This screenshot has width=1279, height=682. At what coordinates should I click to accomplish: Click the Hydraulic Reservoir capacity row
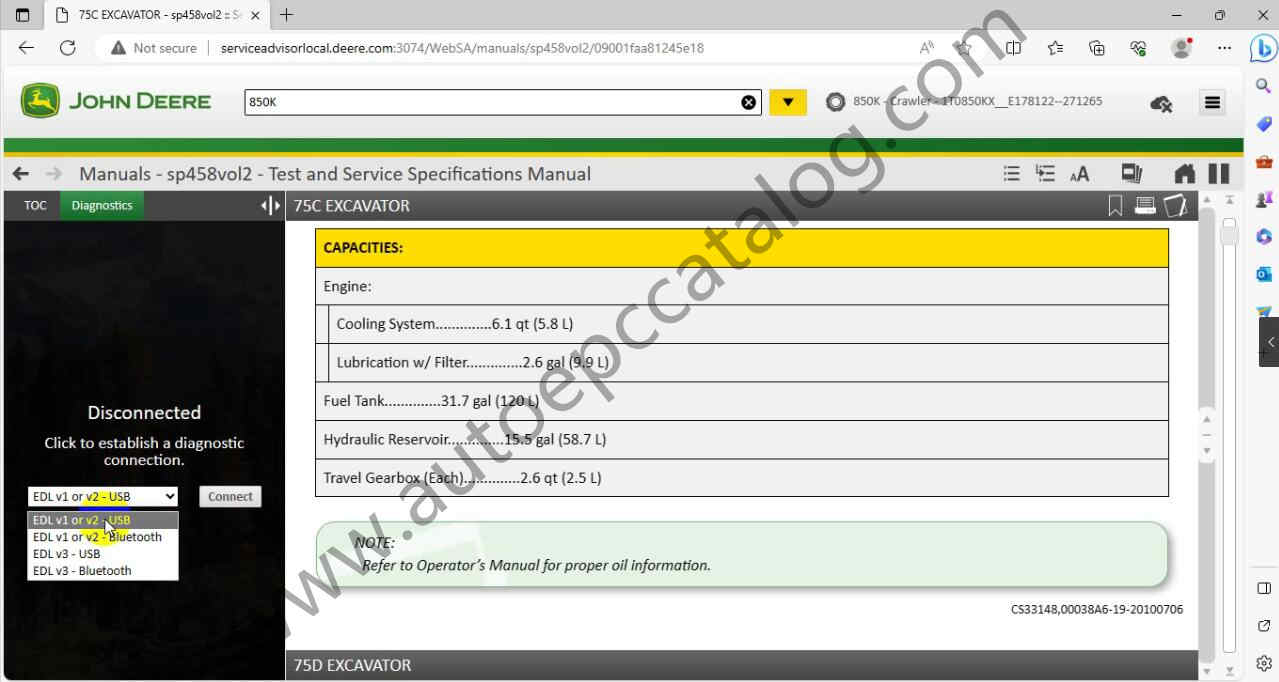(741, 440)
